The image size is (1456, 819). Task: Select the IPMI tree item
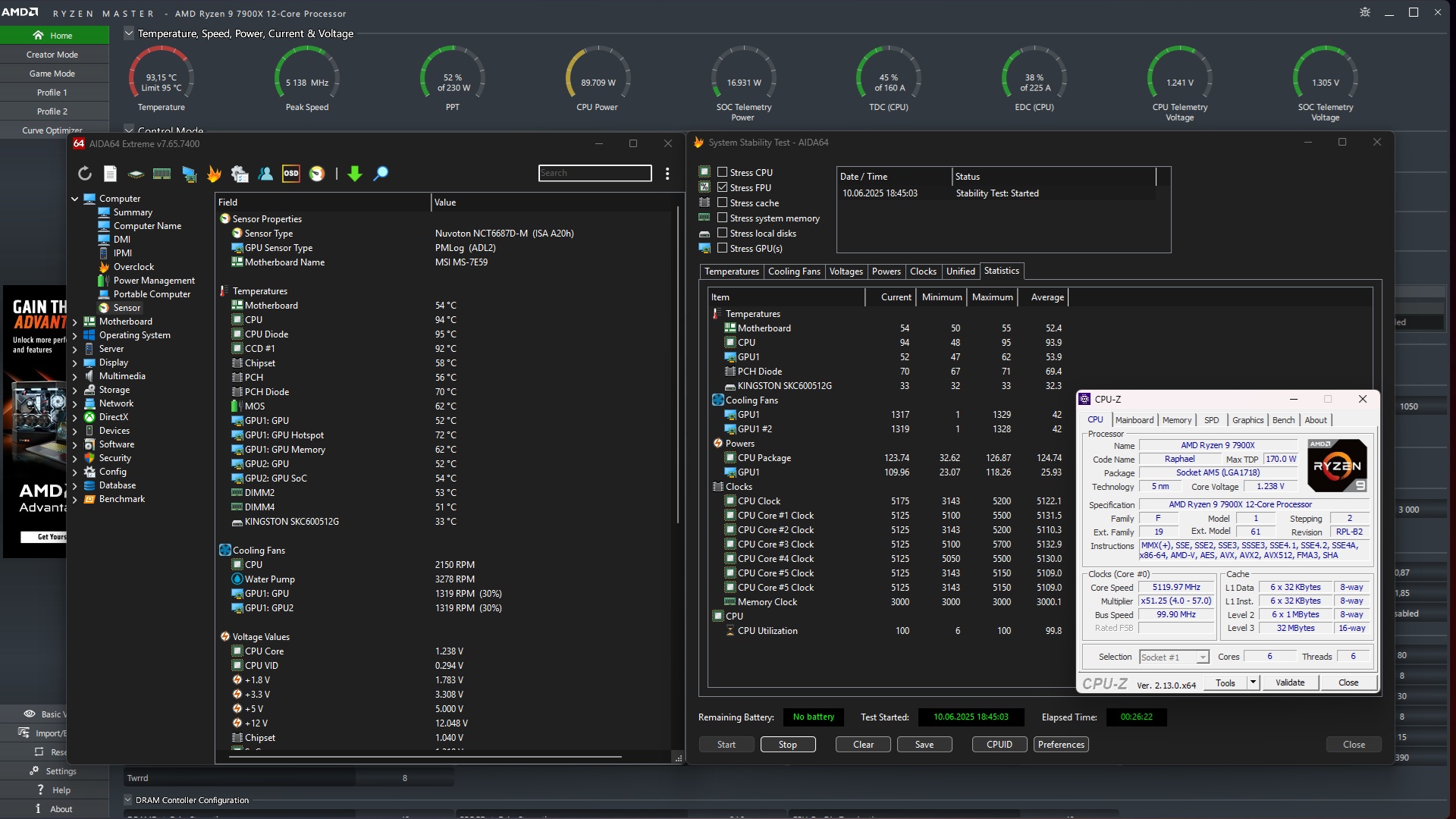pyautogui.click(x=115, y=253)
